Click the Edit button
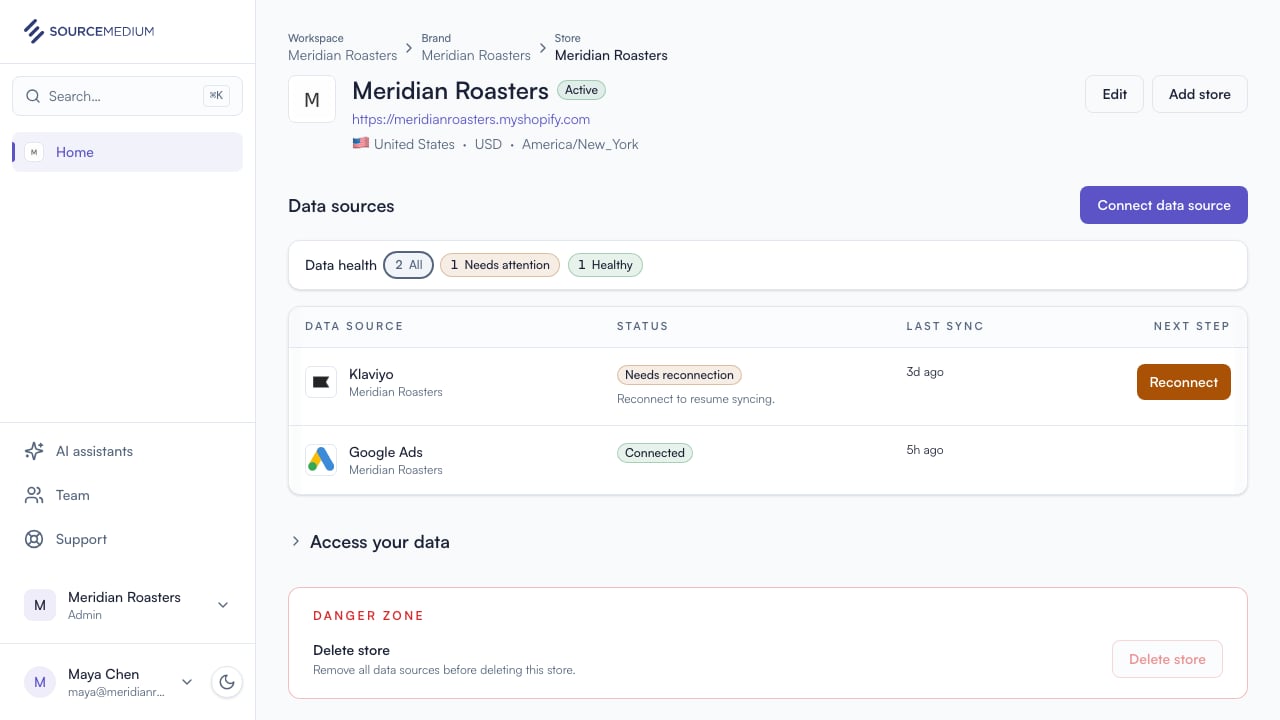This screenshot has height=720, width=1280. 1114,94
